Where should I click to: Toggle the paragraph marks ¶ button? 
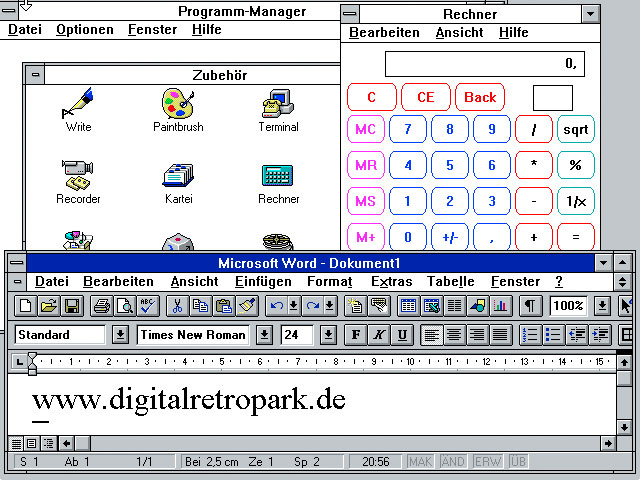point(530,306)
